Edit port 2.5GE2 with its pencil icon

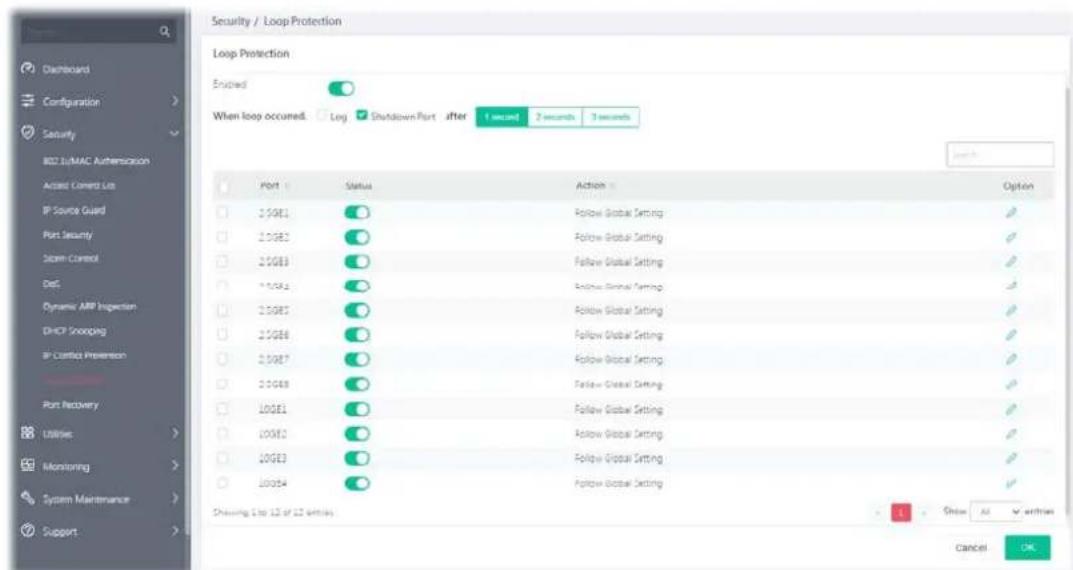(x=1011, y=237)
